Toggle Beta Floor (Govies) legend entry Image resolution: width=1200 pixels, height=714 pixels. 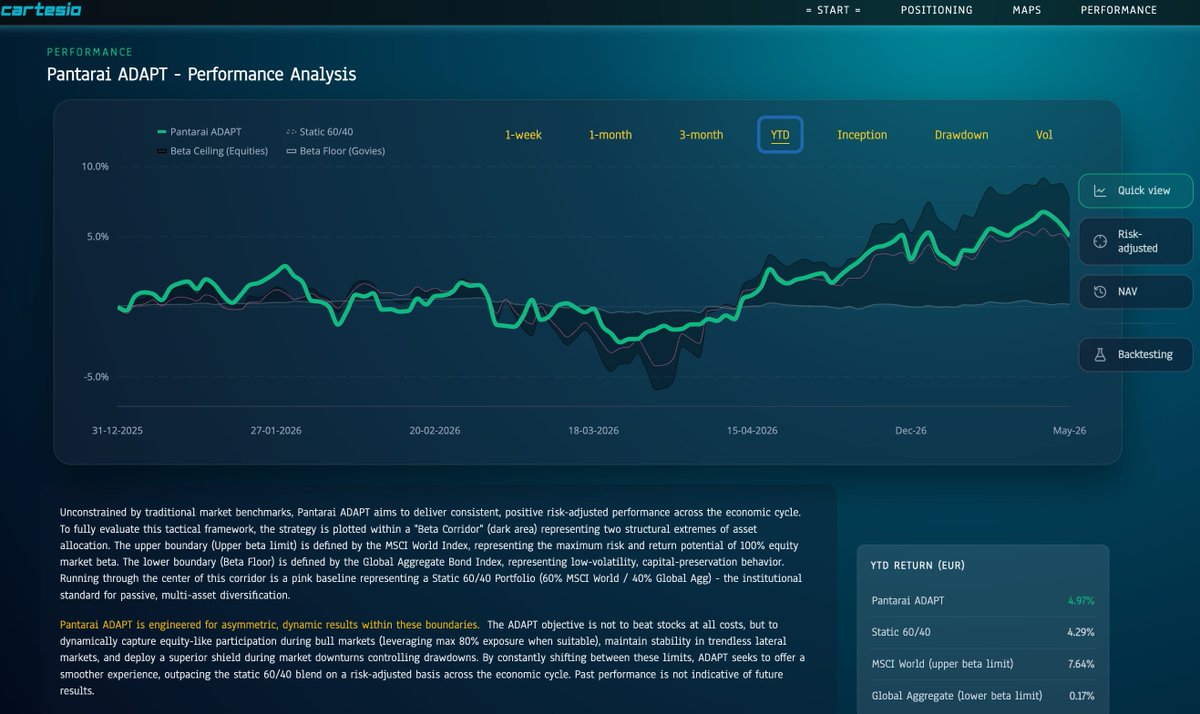pos(335,151)
